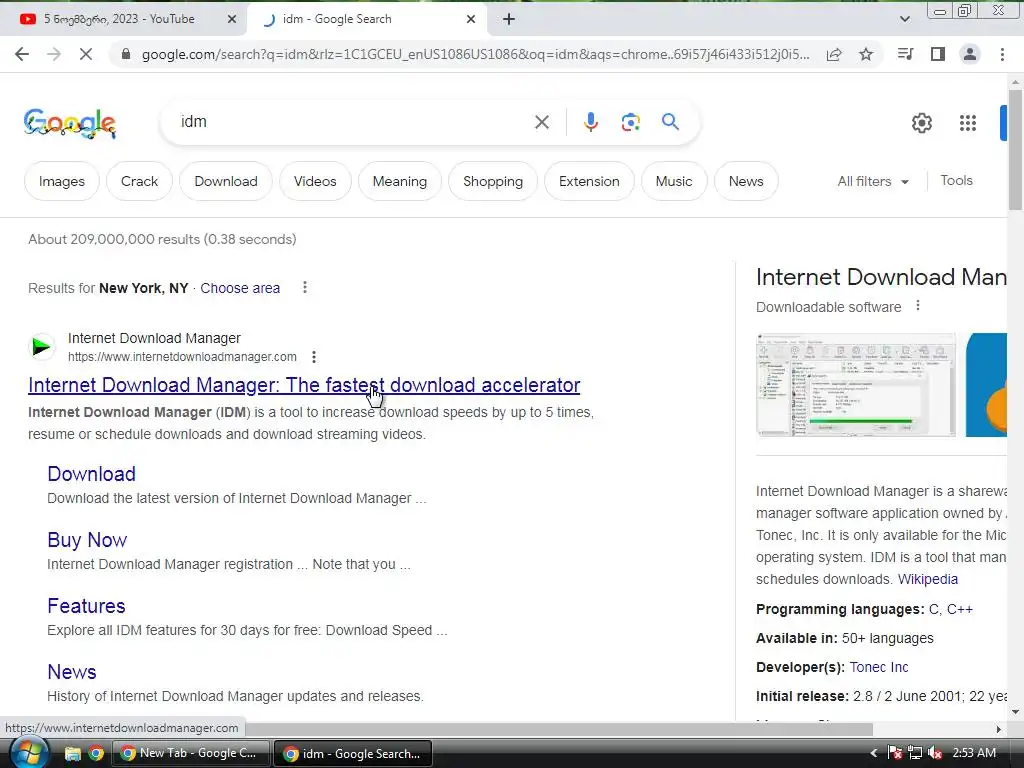Click the Tonec Inc developer link
Viewport: 1024px width, 768px height.
pos(878,667)
